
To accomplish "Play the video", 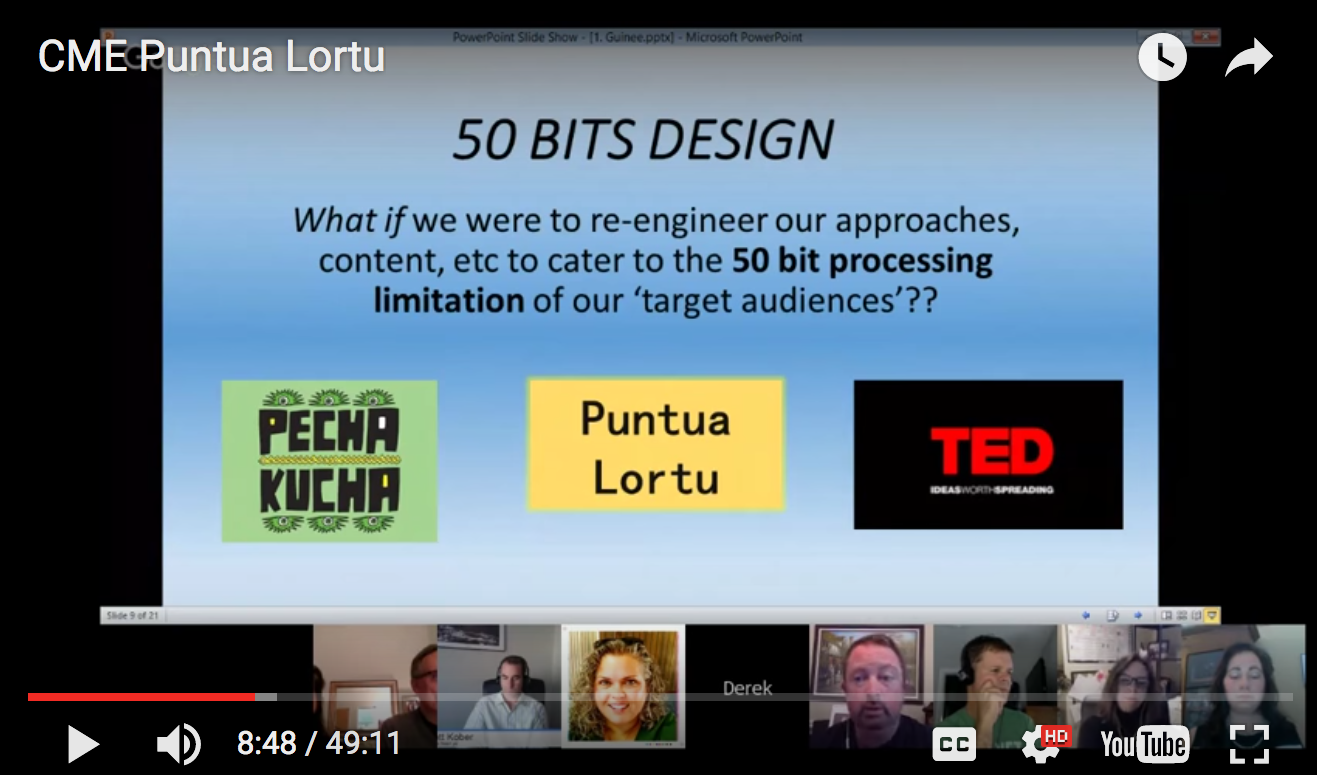I will pos(83,744).
